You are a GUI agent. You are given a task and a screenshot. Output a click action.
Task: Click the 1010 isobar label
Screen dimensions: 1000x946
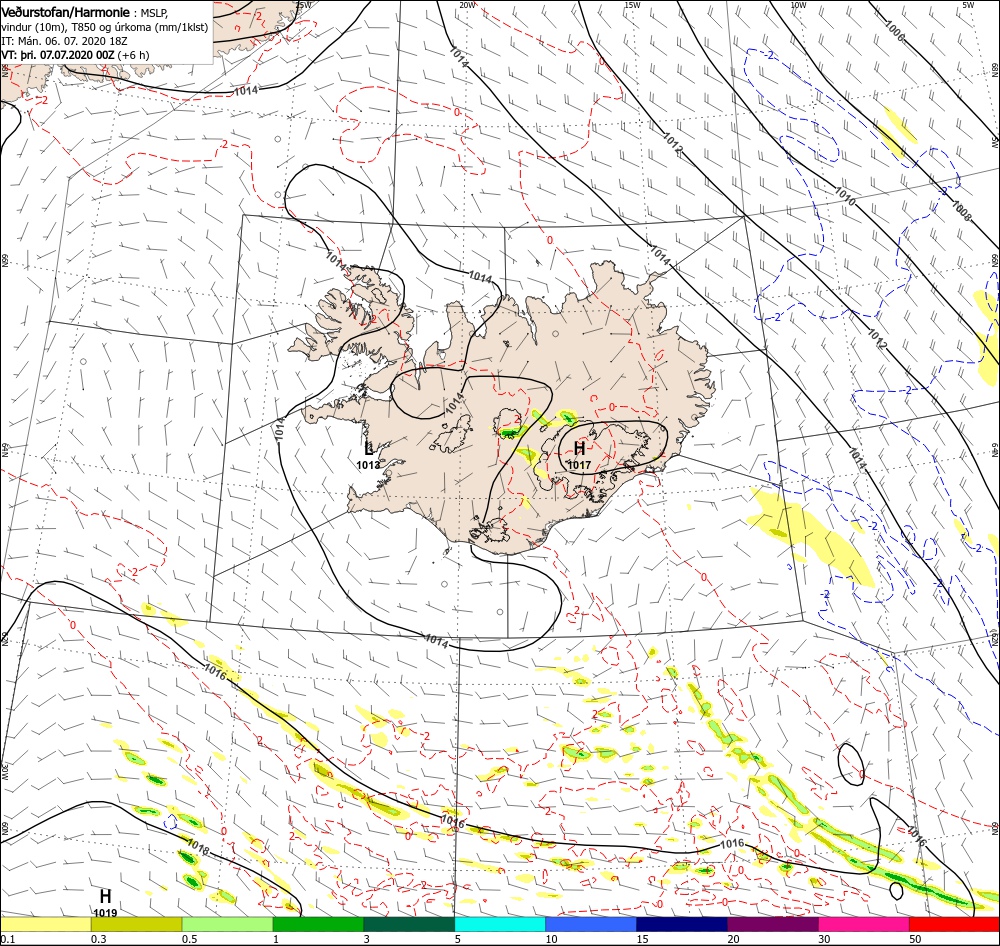coord(845,196)
